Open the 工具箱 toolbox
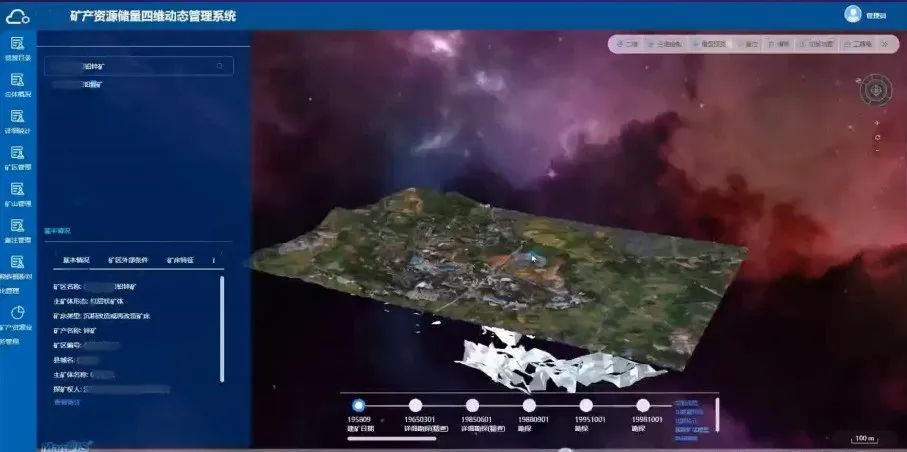The image size is (907, 452). click(x=858, y=44)
